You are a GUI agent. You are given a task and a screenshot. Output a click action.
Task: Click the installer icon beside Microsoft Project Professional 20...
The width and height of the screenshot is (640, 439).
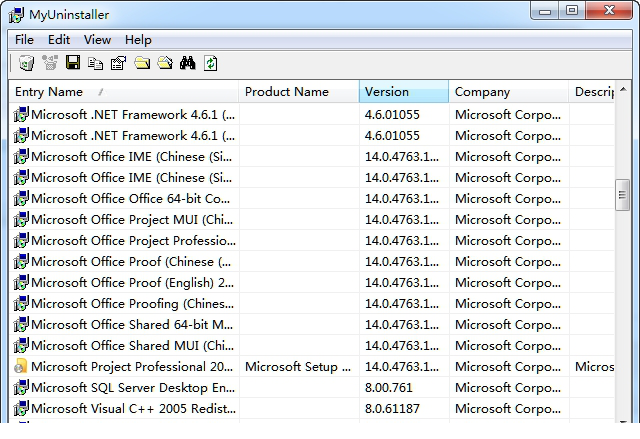[x=20, y=366]
